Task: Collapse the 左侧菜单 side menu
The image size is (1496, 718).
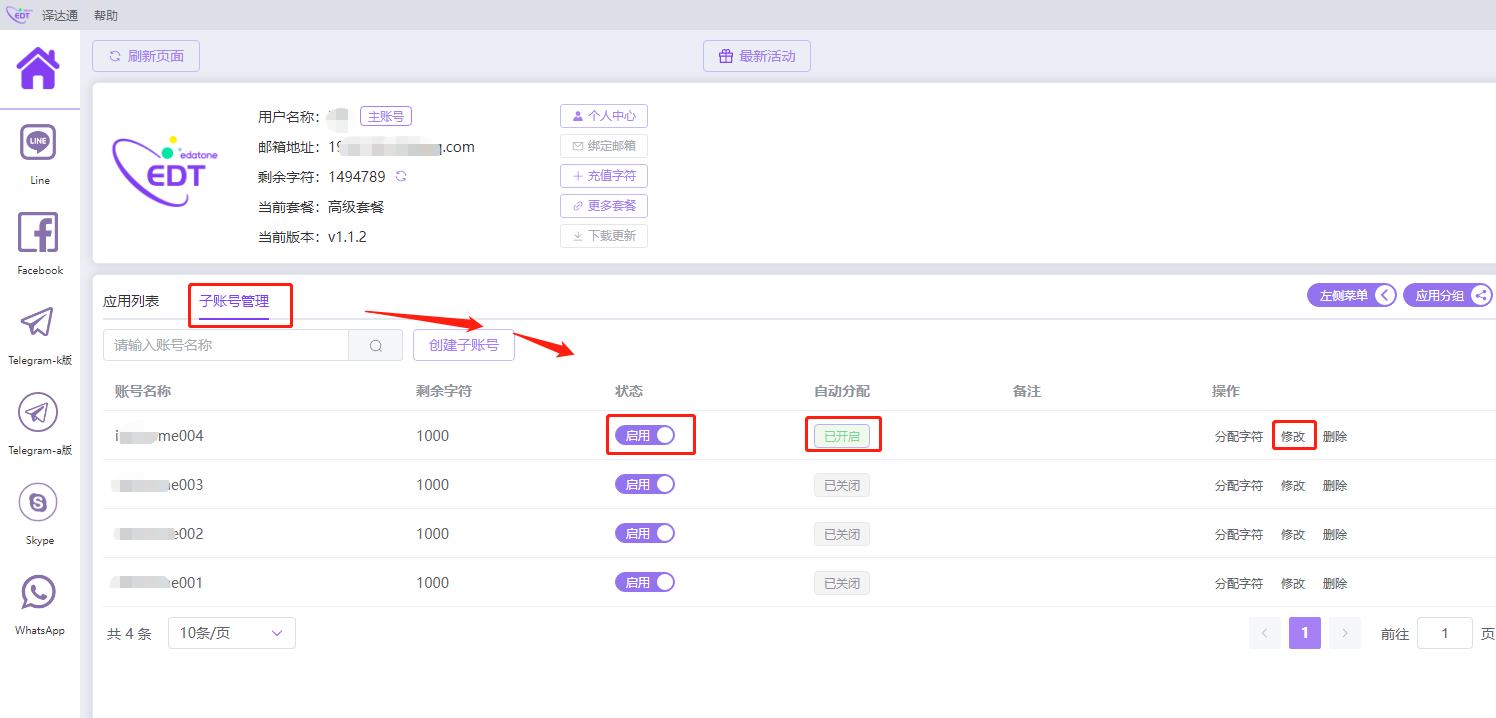Action: point(1351,295)
